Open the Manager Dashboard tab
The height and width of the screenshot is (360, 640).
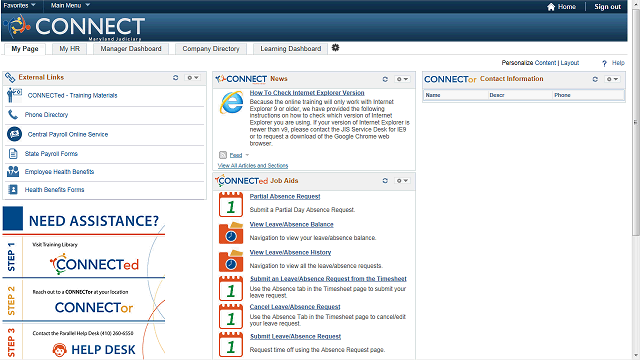pos(131,49)
